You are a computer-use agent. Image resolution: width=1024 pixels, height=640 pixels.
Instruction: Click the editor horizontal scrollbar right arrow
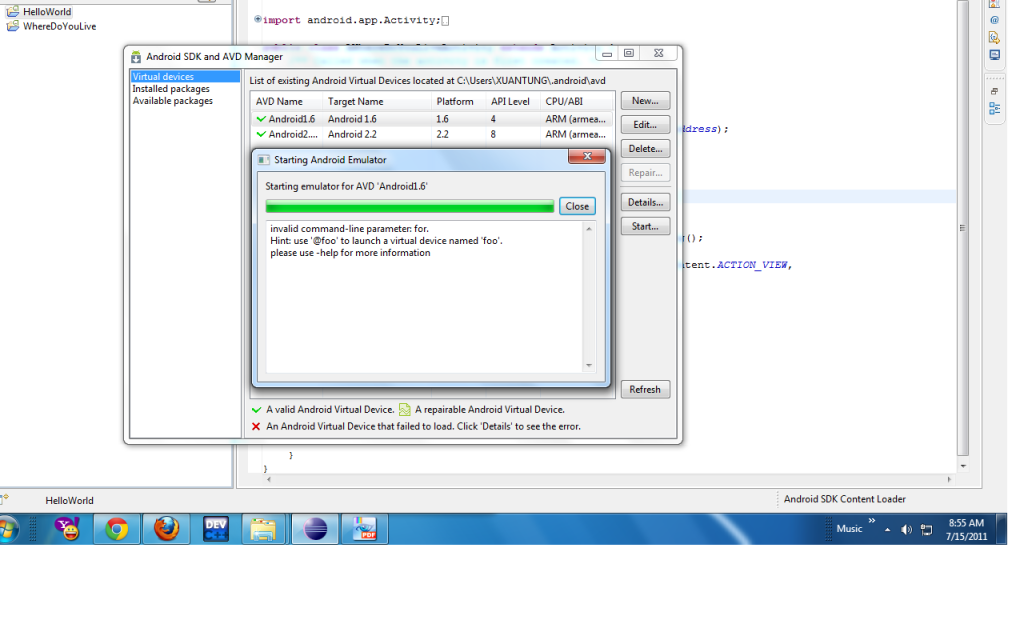pyautogui.click(x=950, y=479)
